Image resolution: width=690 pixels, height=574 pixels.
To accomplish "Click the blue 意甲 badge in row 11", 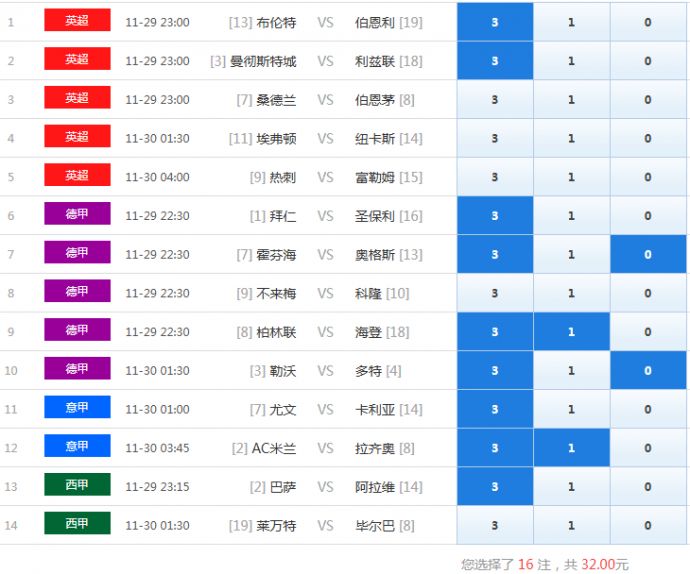I will [77, 408].
